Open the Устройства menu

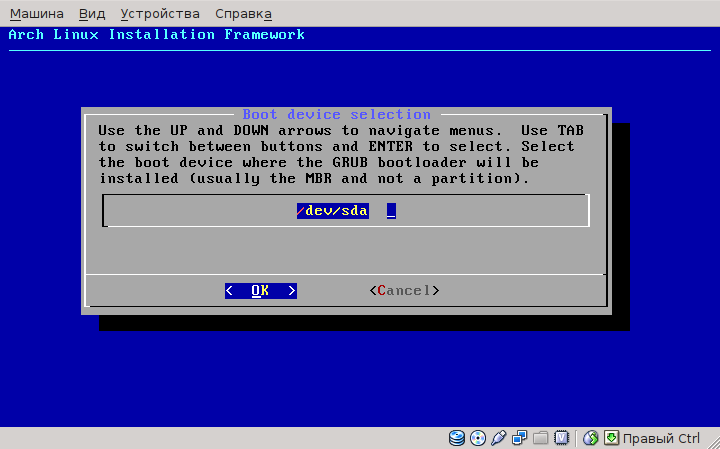160,14
